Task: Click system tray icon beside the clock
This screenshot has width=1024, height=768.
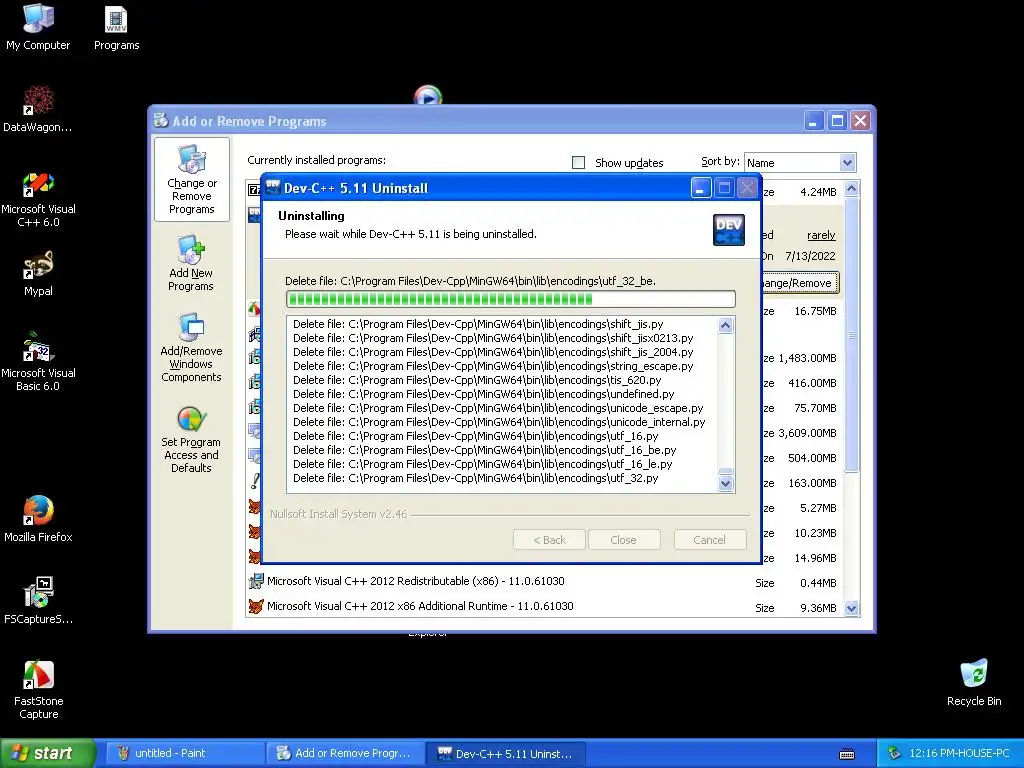Action: coord(894,753)
